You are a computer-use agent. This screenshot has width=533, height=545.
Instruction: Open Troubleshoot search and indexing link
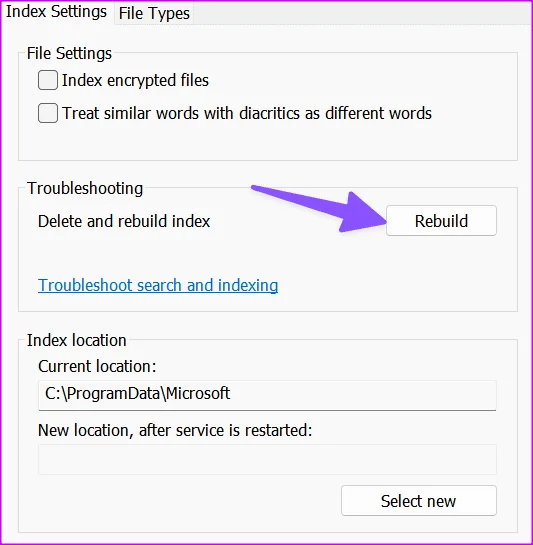point(158,285)
